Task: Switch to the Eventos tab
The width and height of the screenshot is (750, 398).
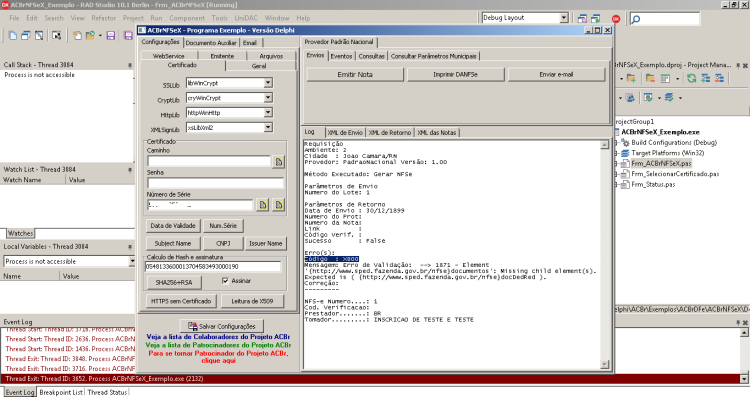Action: coord(341,56)
